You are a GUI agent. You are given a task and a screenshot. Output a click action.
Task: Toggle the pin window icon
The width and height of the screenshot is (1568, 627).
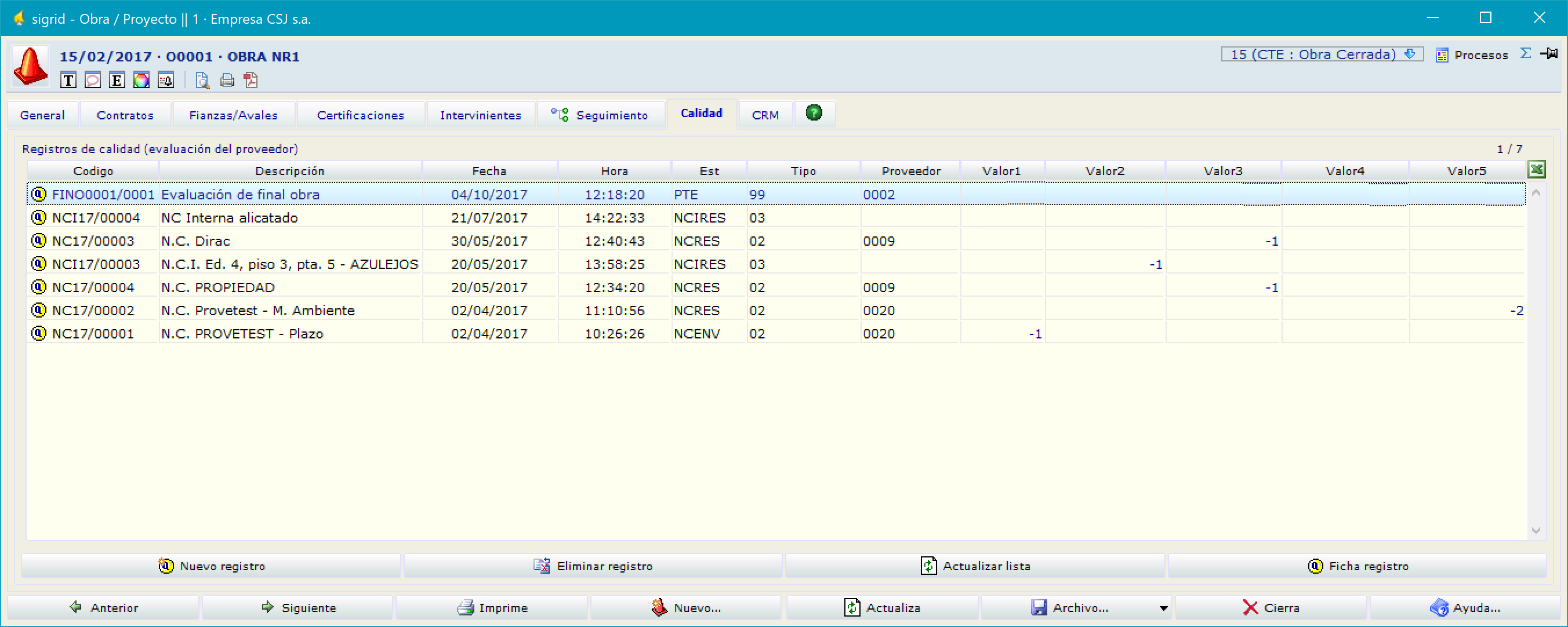click(x=1549, y=53)
